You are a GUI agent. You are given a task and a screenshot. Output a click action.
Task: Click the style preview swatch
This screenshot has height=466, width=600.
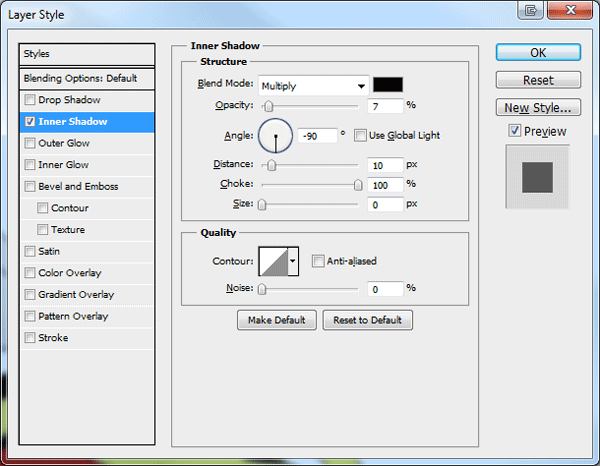pyautogui.click(x=538, y=177)
